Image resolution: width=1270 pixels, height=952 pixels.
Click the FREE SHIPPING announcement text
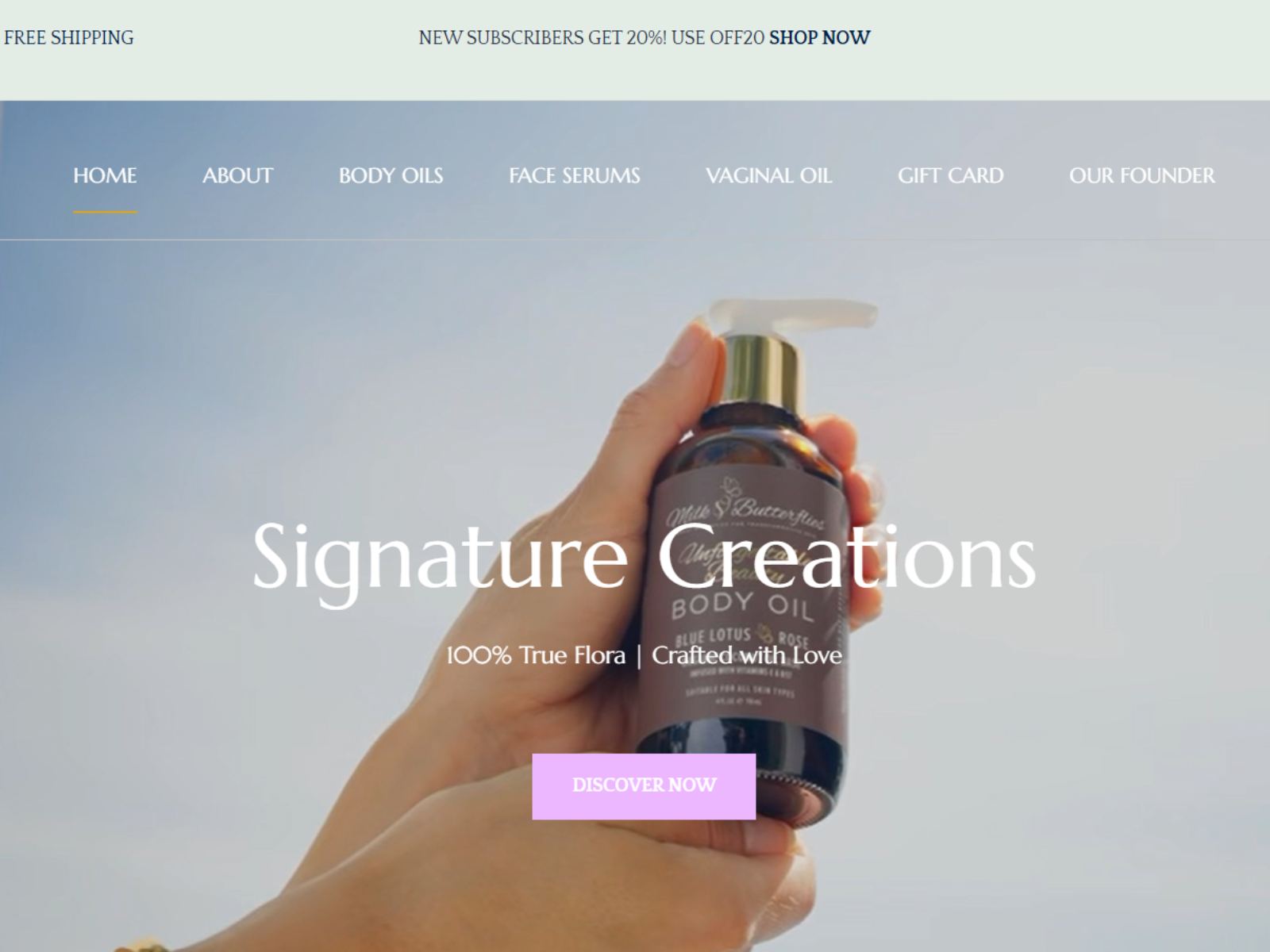[69, 37]
